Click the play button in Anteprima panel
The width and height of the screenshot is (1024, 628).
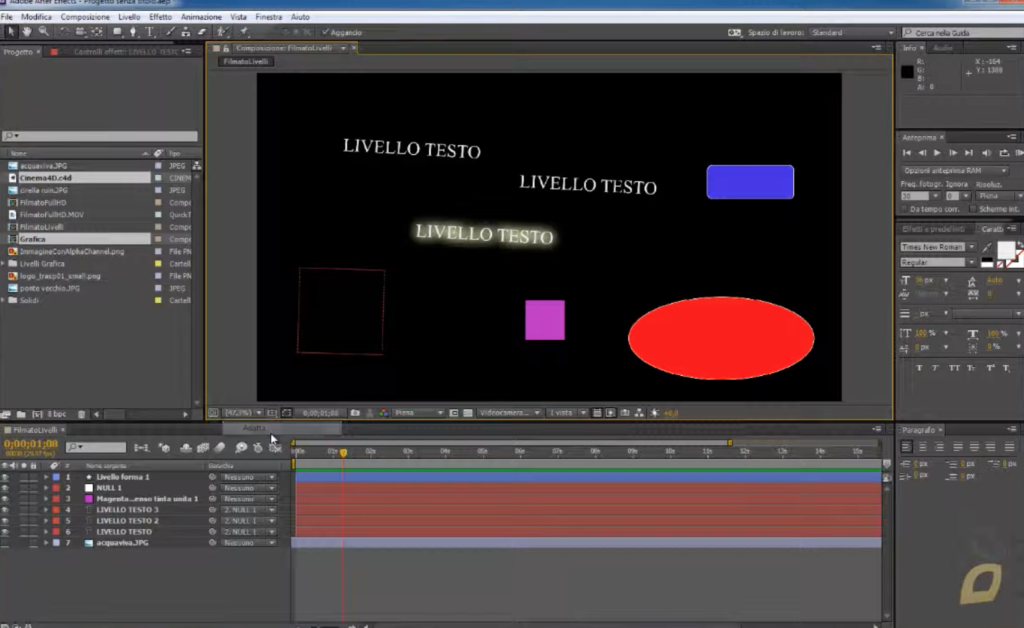point(937,153)
